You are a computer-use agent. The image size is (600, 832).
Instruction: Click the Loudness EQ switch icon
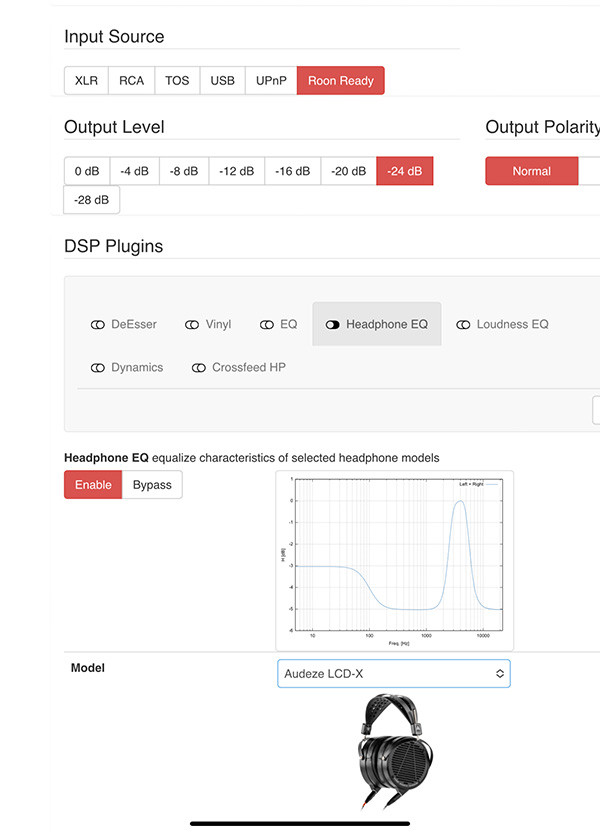463,325
